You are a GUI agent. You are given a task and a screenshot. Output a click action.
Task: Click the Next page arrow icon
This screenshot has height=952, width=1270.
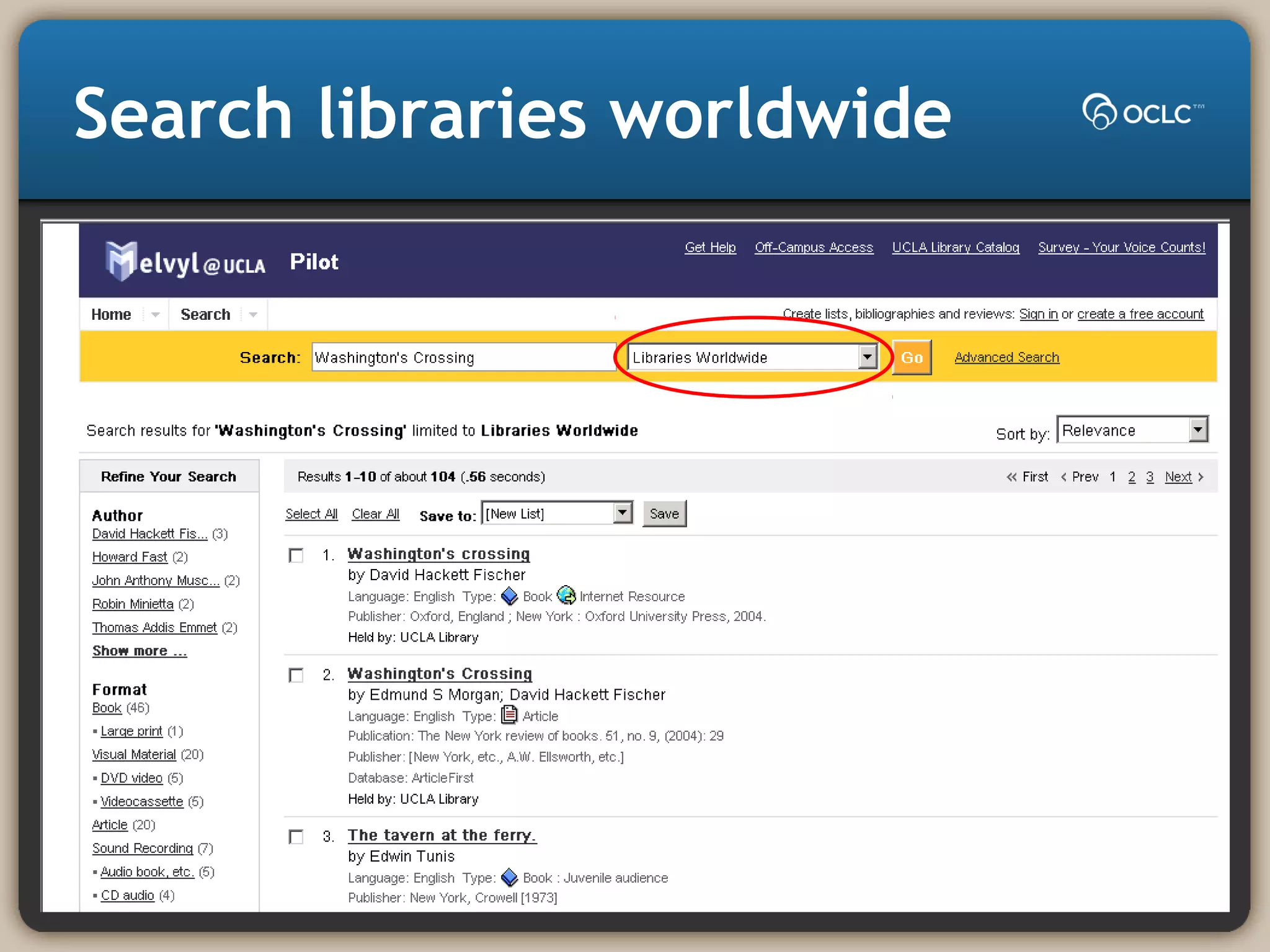[x=1201, y=477]
